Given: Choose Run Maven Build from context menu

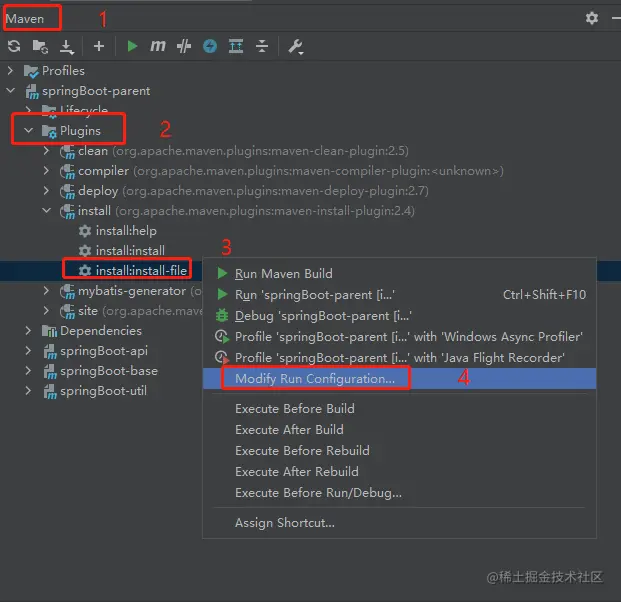Looking at the screenshot, I should [x=399, y=274].
